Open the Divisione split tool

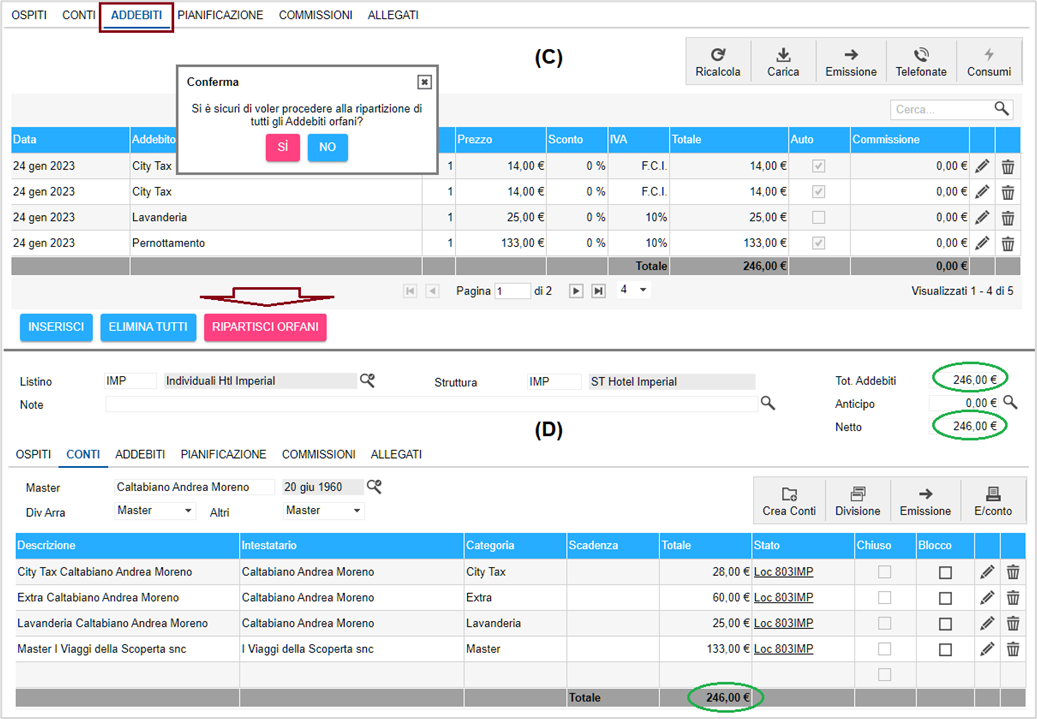coord(857,500)
